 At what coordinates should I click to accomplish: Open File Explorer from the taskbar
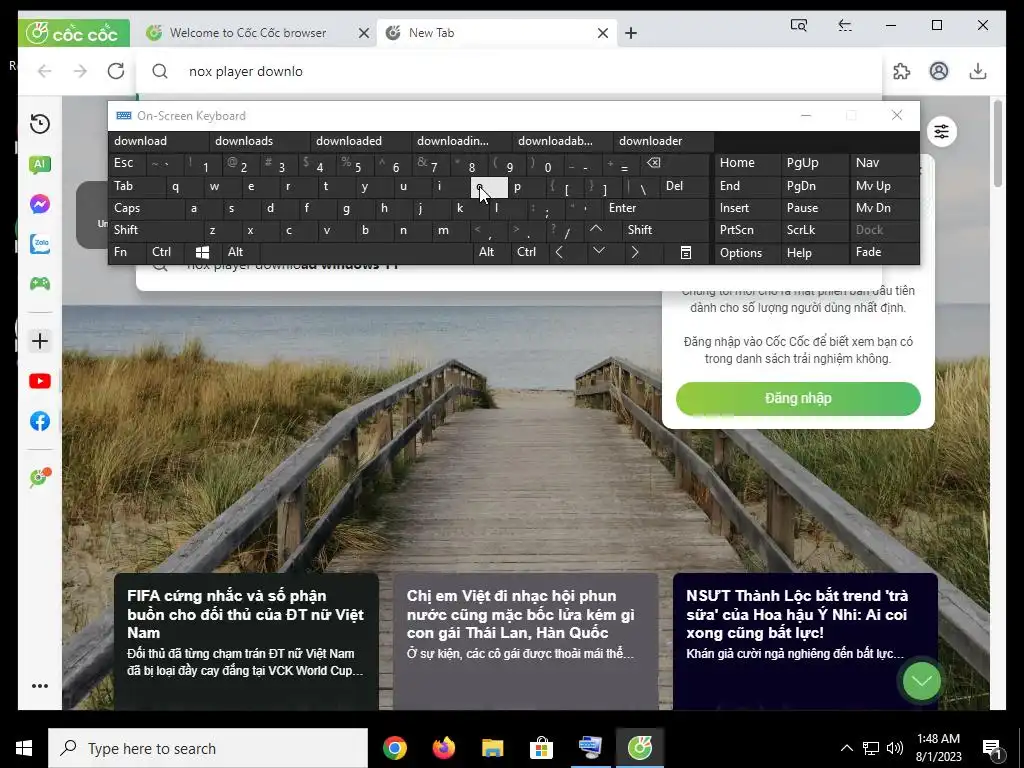coord(492,748)
